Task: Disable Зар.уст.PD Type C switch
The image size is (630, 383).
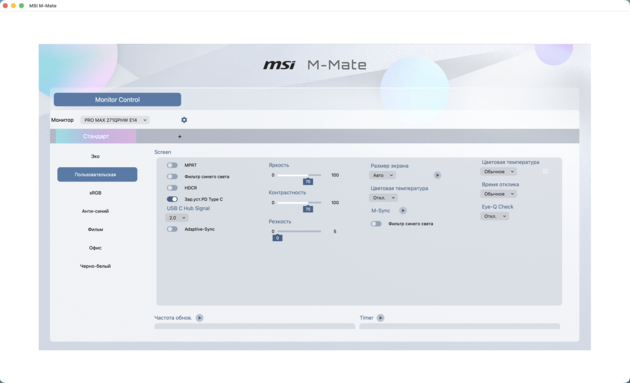Action: pyautogui.click(x=172, y=199)
